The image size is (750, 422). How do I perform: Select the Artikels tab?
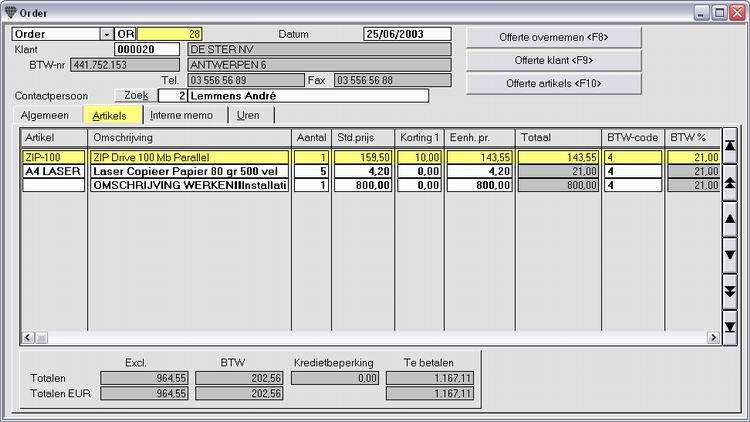tap(112, 115)
